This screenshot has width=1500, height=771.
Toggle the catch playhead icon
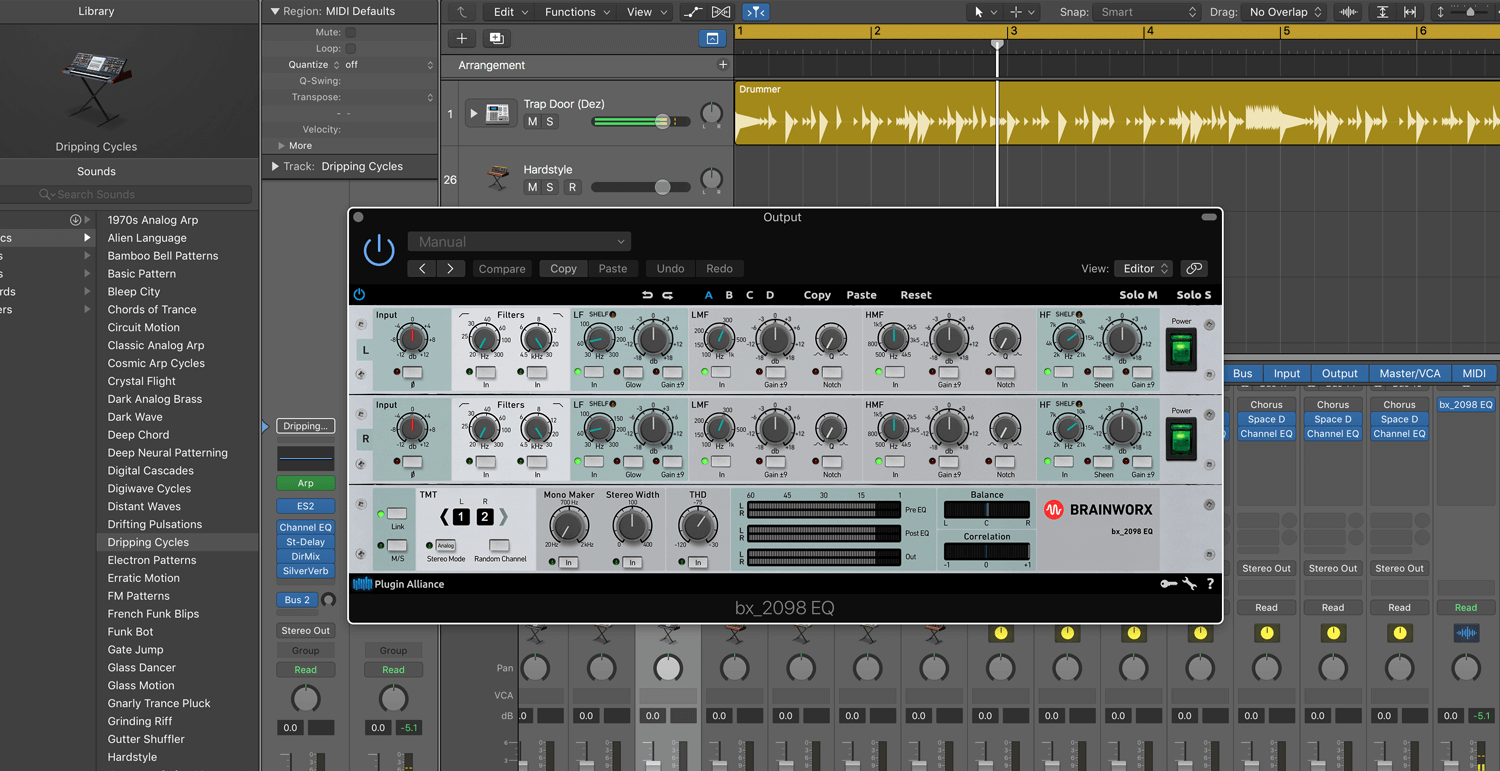[756, 12]
